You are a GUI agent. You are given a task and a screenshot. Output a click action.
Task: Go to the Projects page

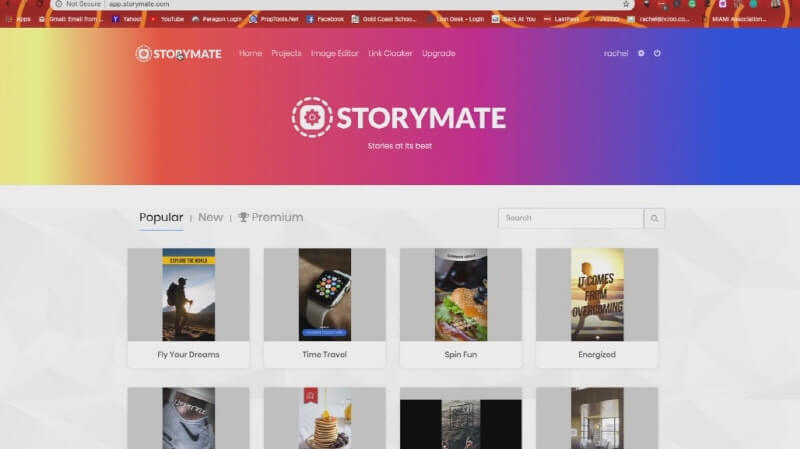(286, 53)
